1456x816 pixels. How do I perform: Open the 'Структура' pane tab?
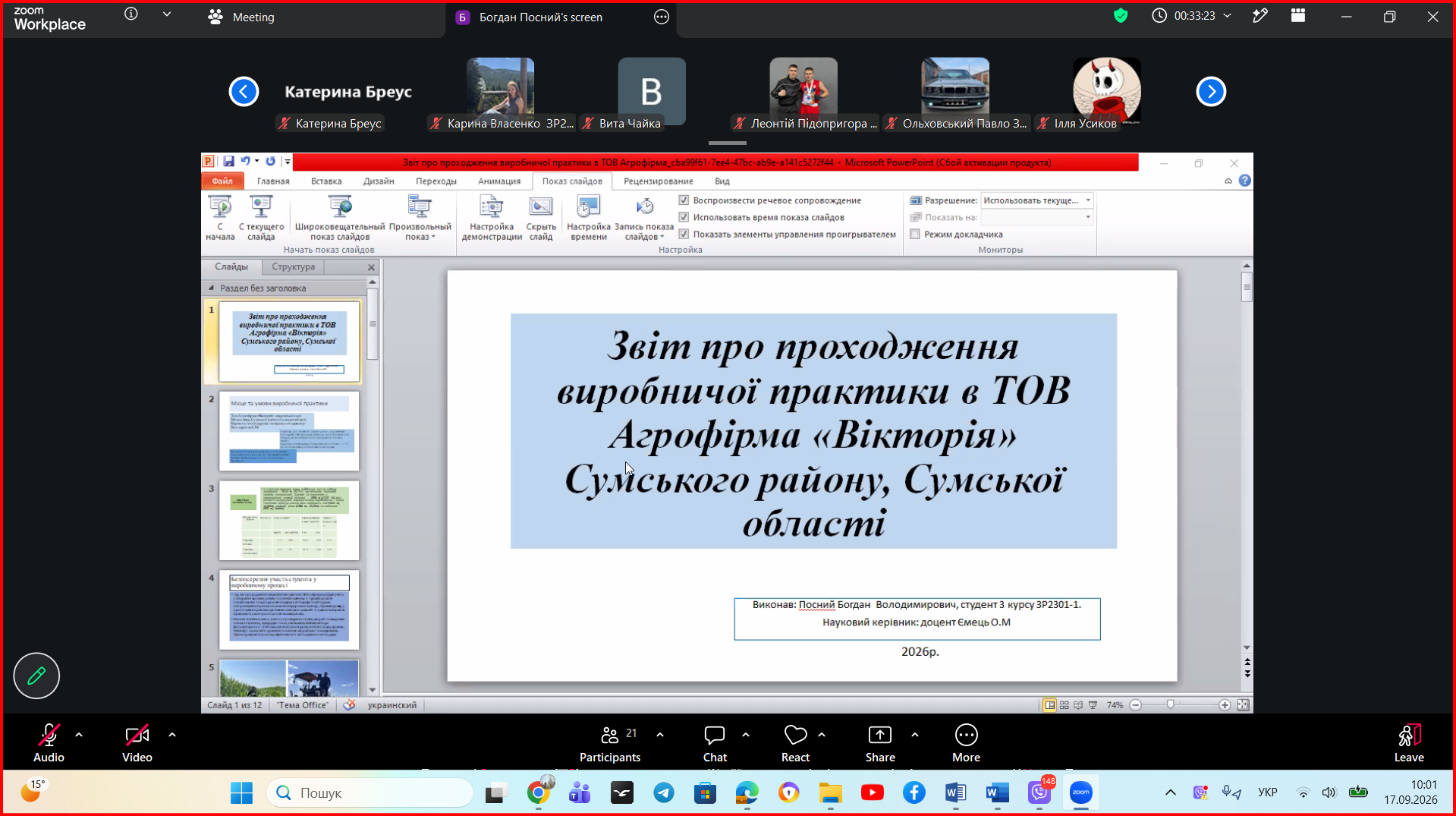click(293, 267)
